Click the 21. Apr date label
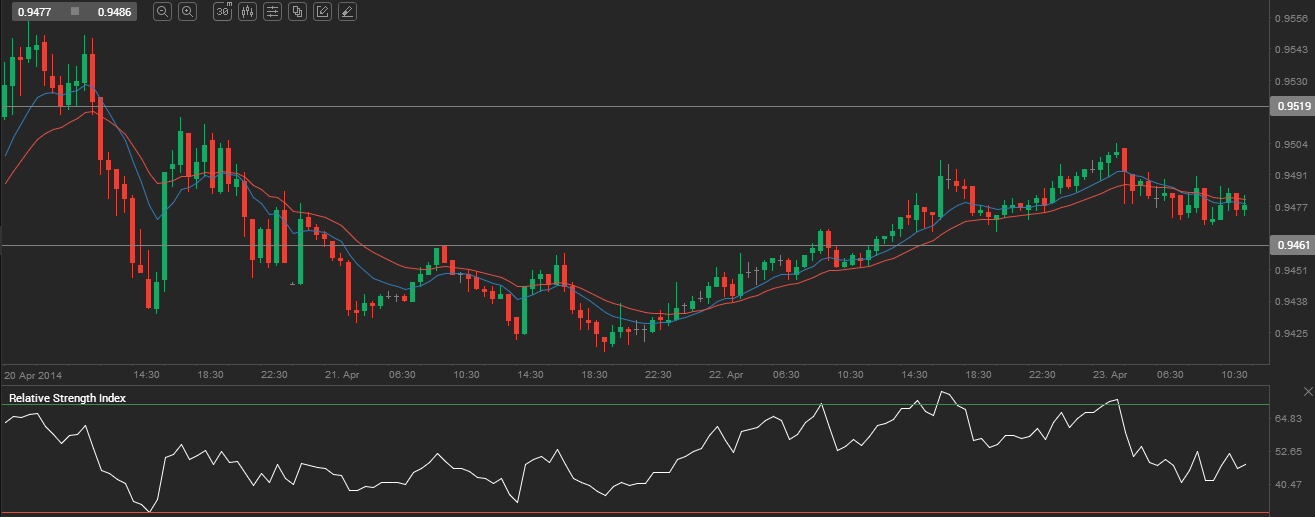1315x517 pixels. point(343,374)
